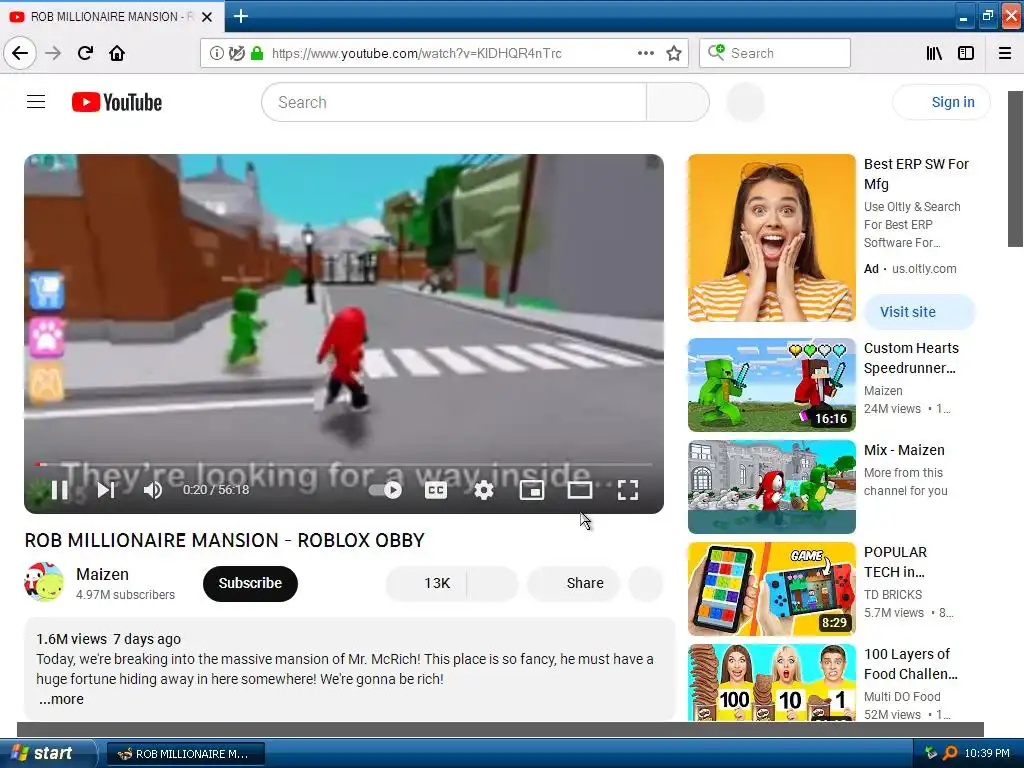Open the browser home page

pos(117,53)
